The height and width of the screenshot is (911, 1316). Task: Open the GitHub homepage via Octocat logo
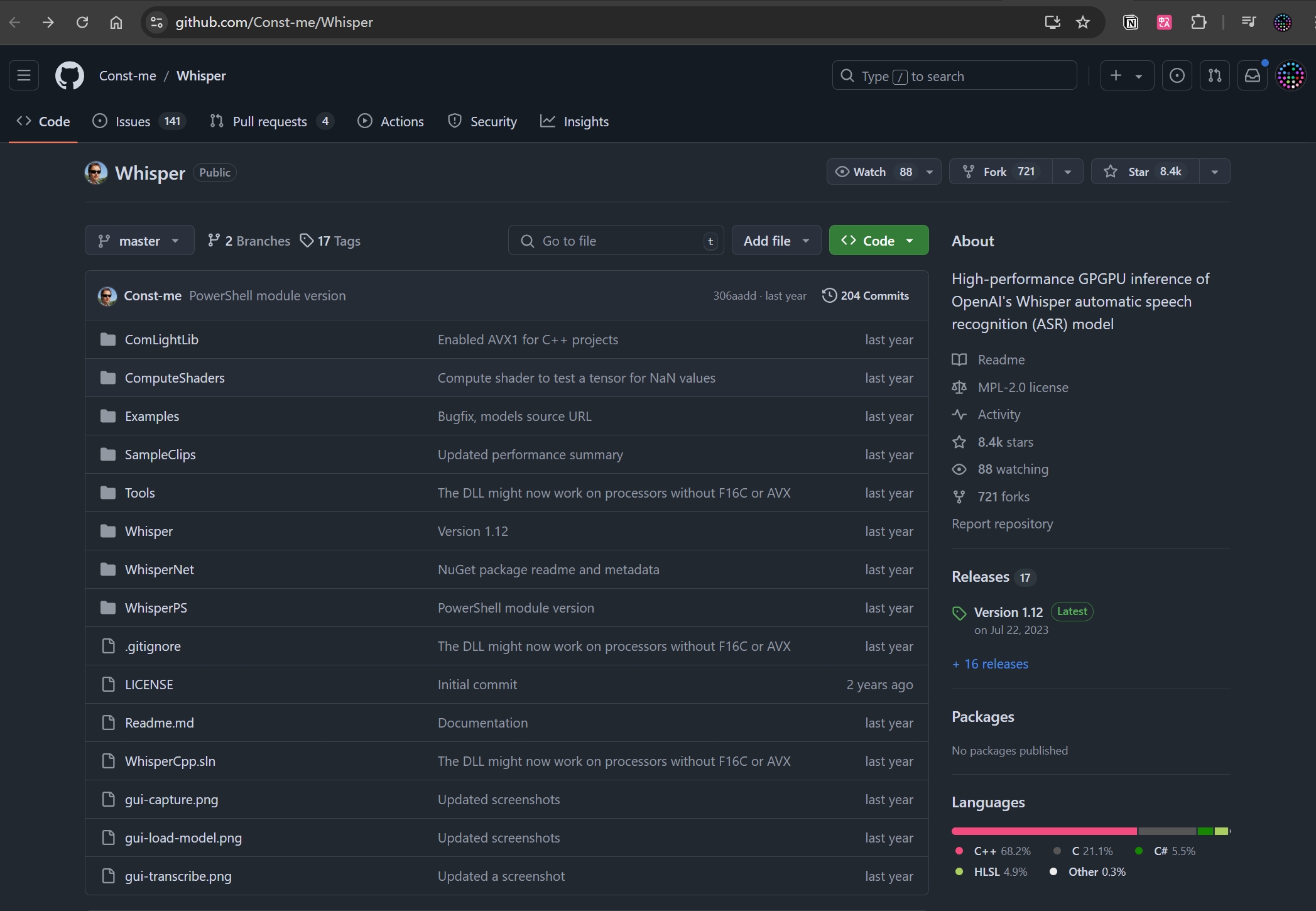coord(69,76)
